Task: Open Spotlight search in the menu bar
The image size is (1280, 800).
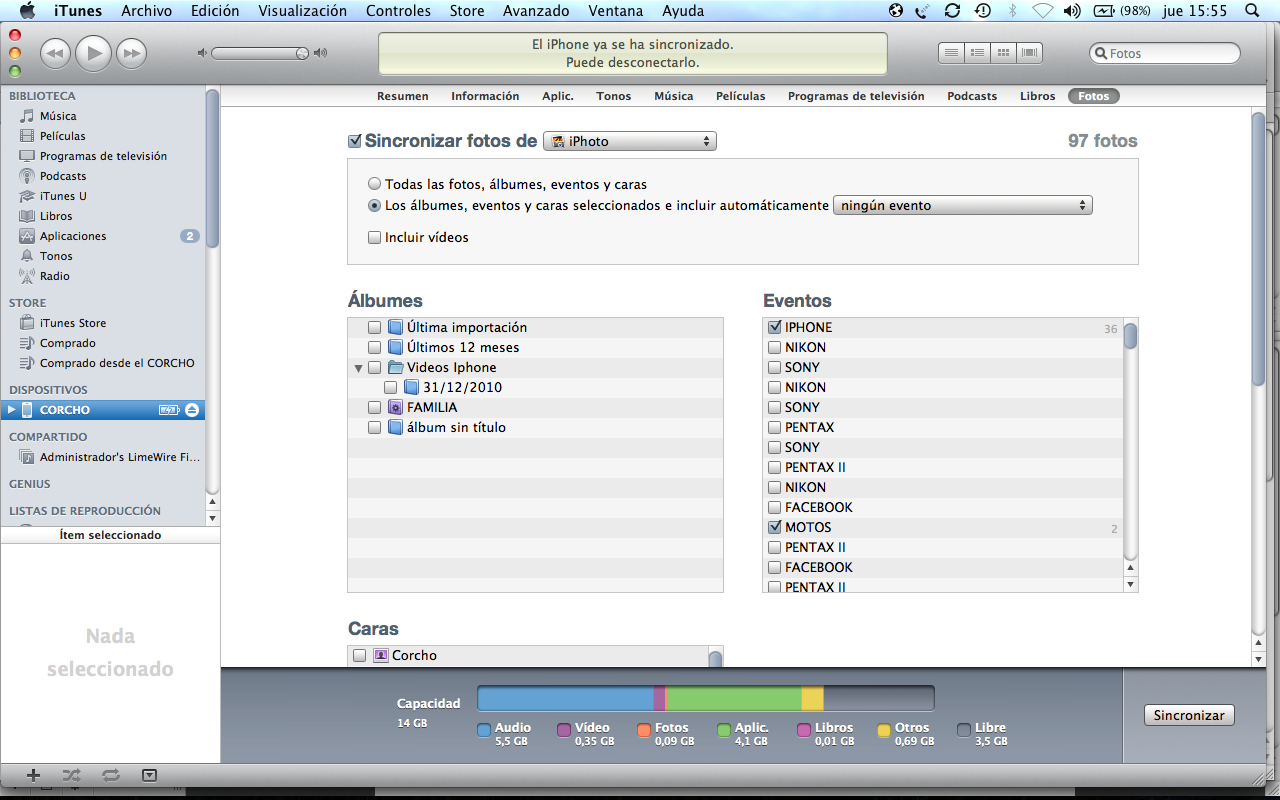Action: (x=1252, y=11)
